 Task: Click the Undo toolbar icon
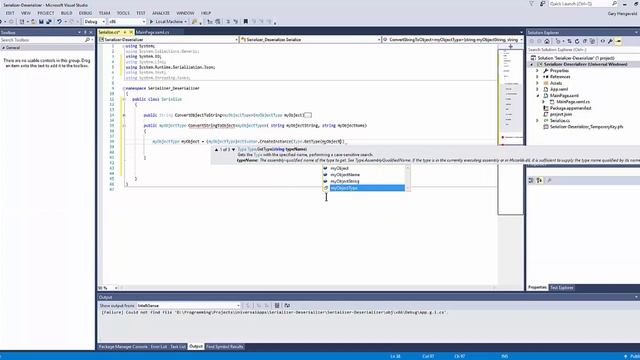point(60,22)
